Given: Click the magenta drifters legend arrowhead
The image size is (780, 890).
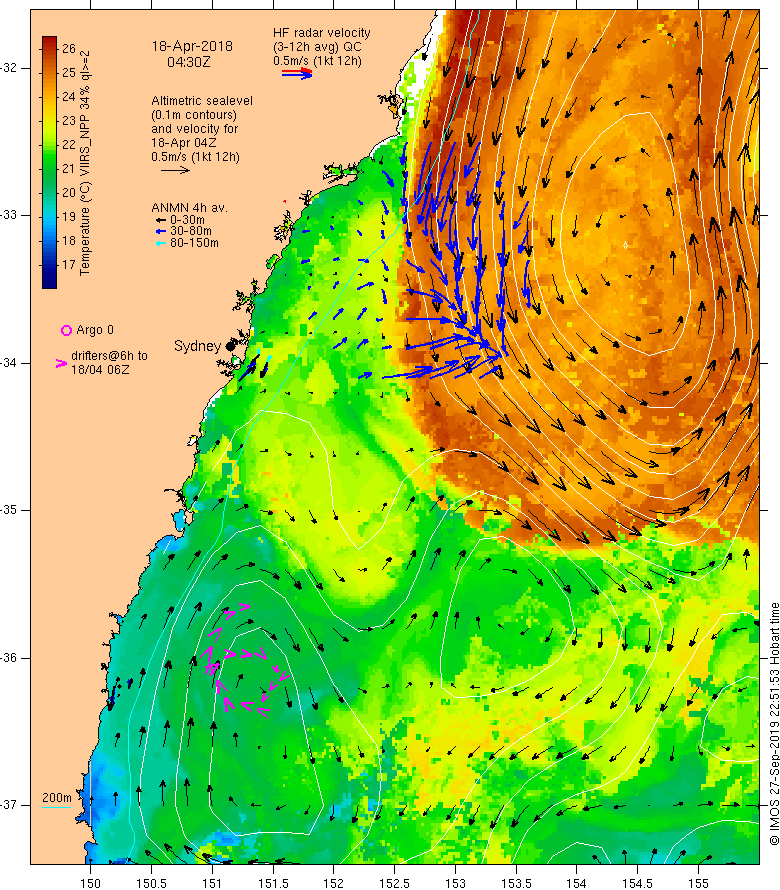Looking at the screenshot, I should pyautogui.click(x=61, y=363).
